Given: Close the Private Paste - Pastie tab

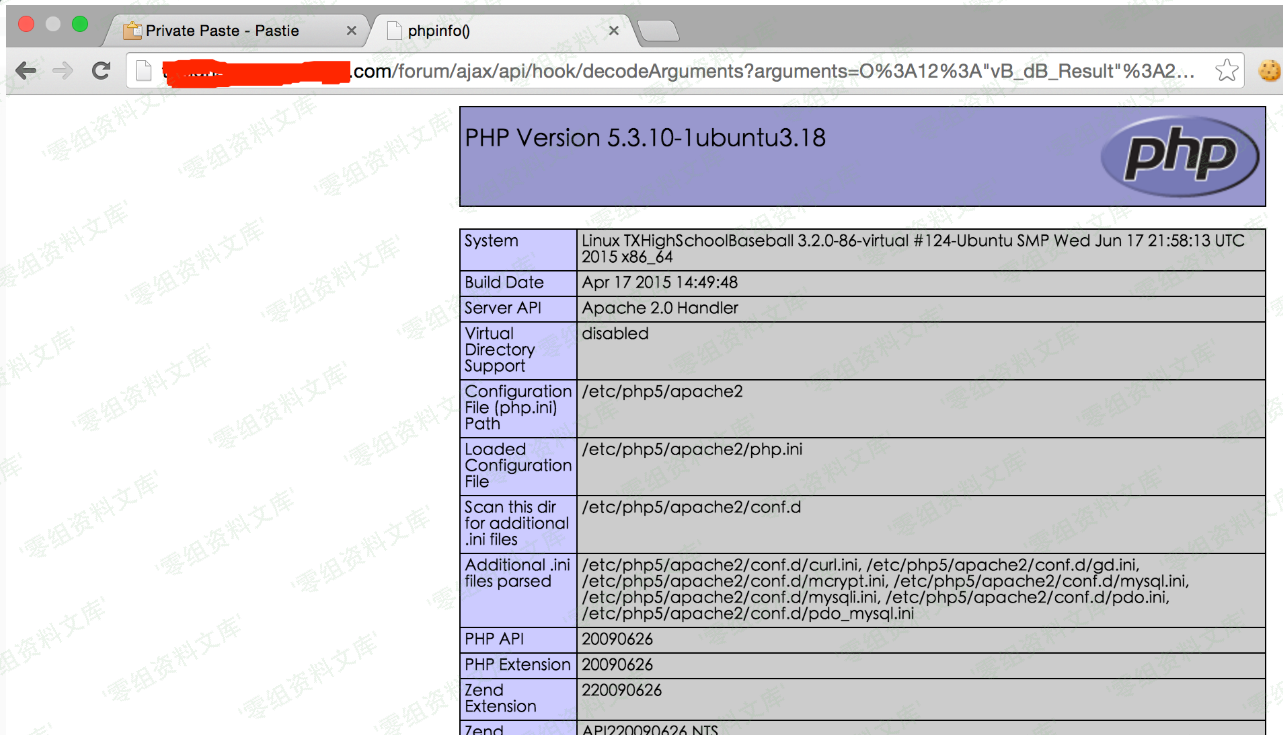Looking at the screenshot, I should [351, 31].
